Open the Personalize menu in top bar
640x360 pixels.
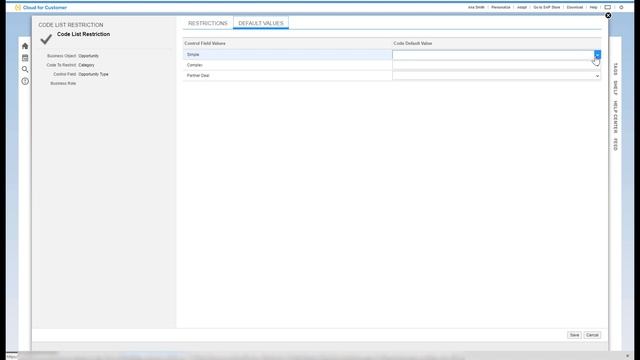(500, 7)
